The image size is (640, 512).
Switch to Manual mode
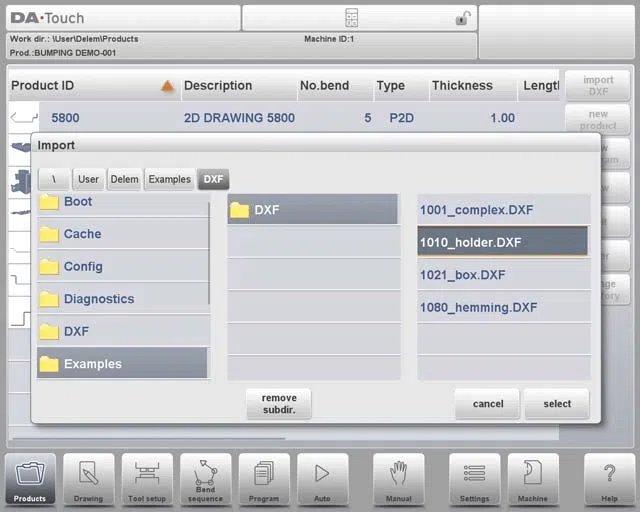coord(398,479)
